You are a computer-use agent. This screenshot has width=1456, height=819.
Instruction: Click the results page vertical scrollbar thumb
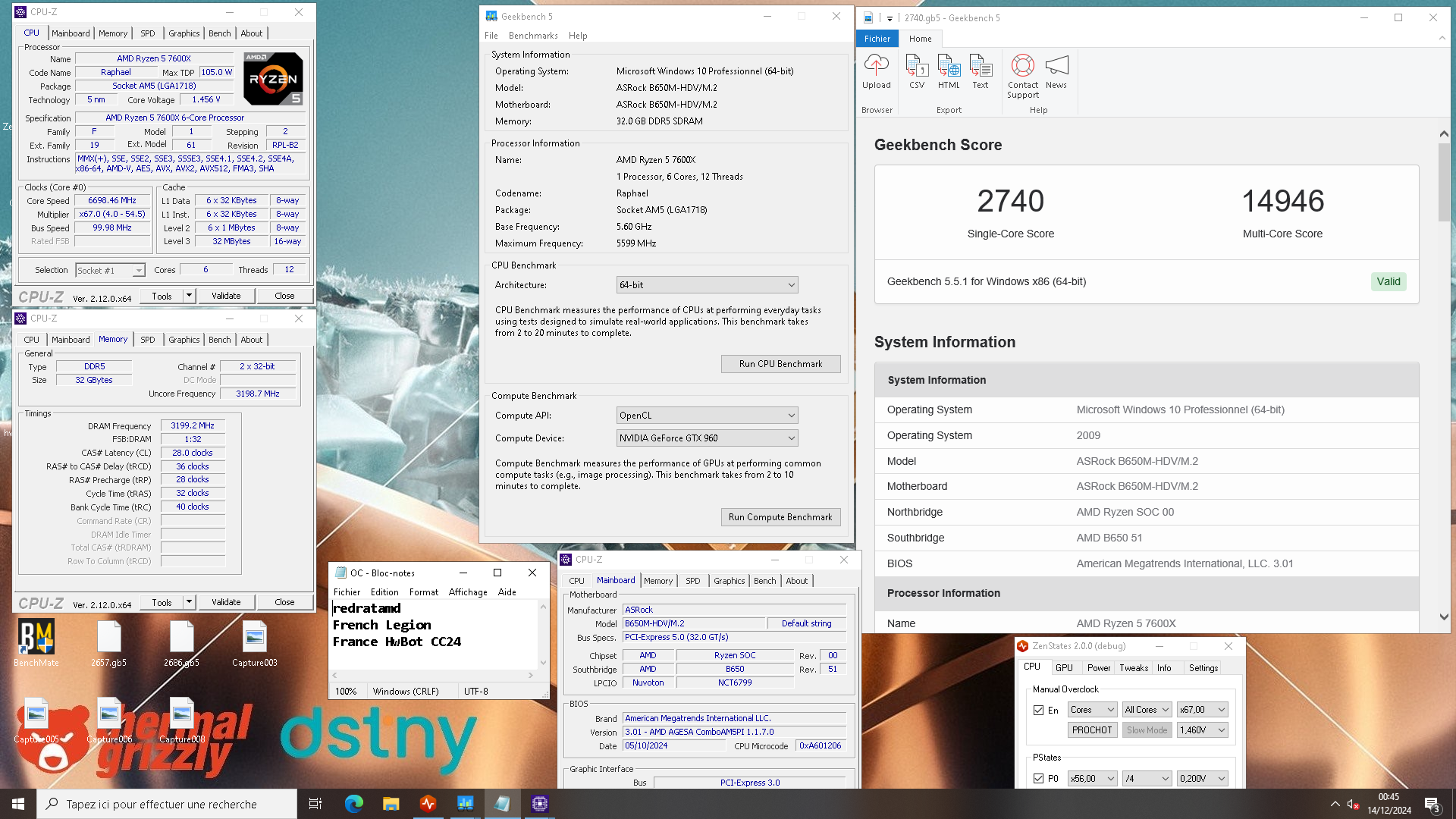(x=1443, y=182)
